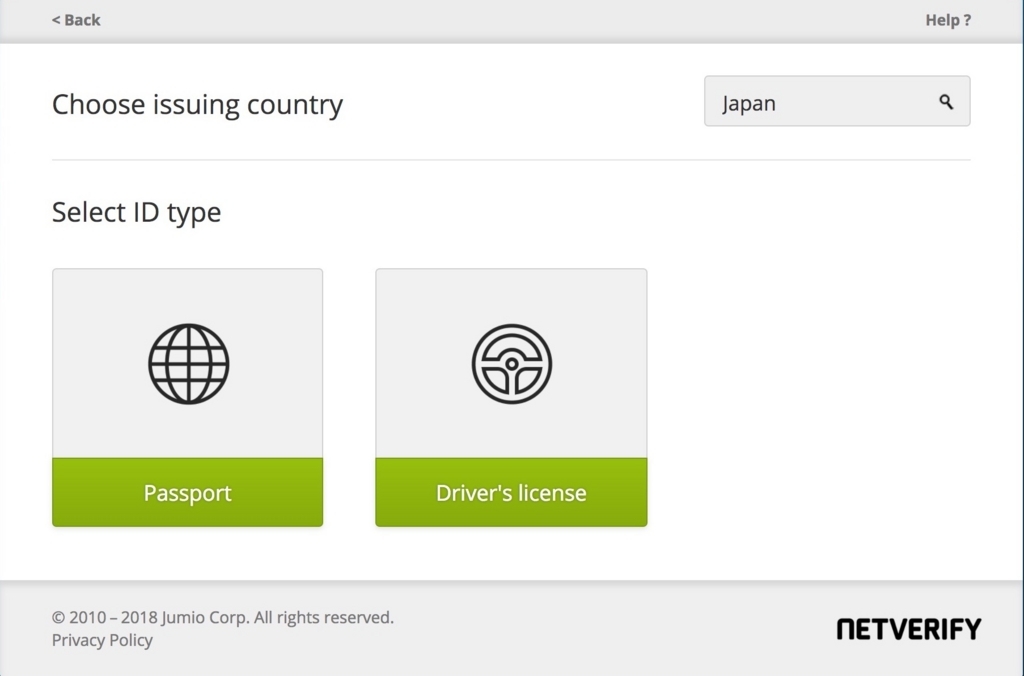Click the gray top header bar

[512, 21]
